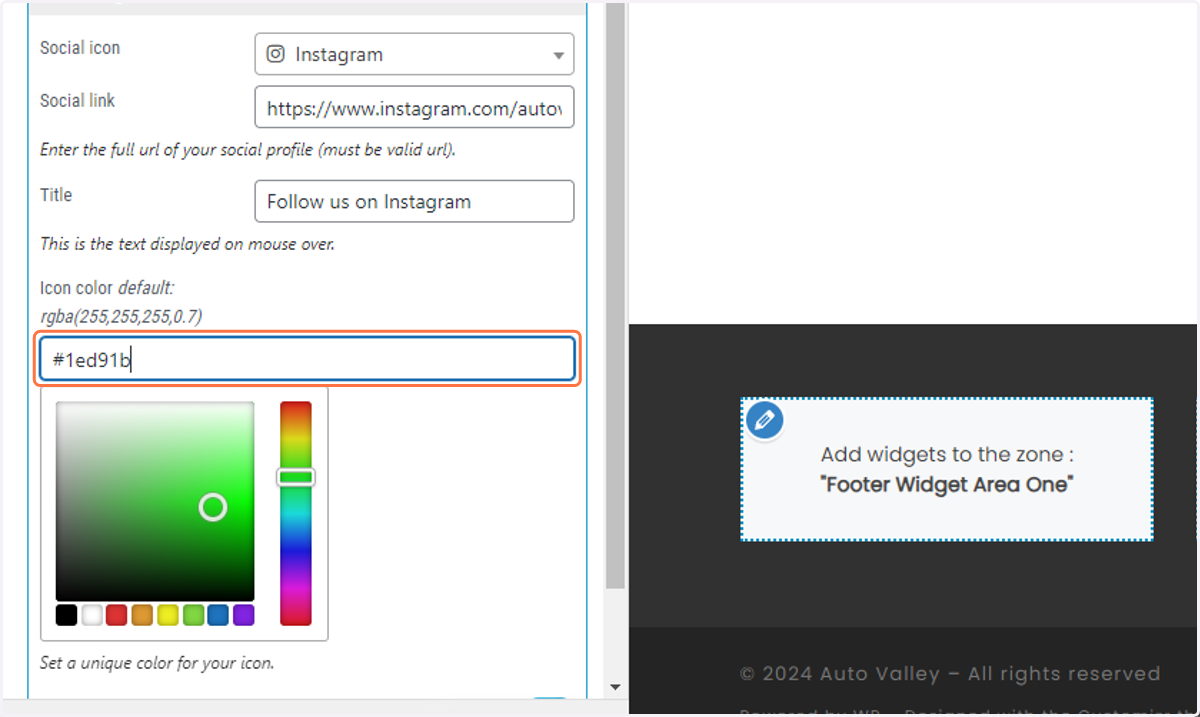The height and width of the screenshot is (717, 1200).
Task: Click the Title field 'Follow us on Instagram'
Action: coord(414,201)
